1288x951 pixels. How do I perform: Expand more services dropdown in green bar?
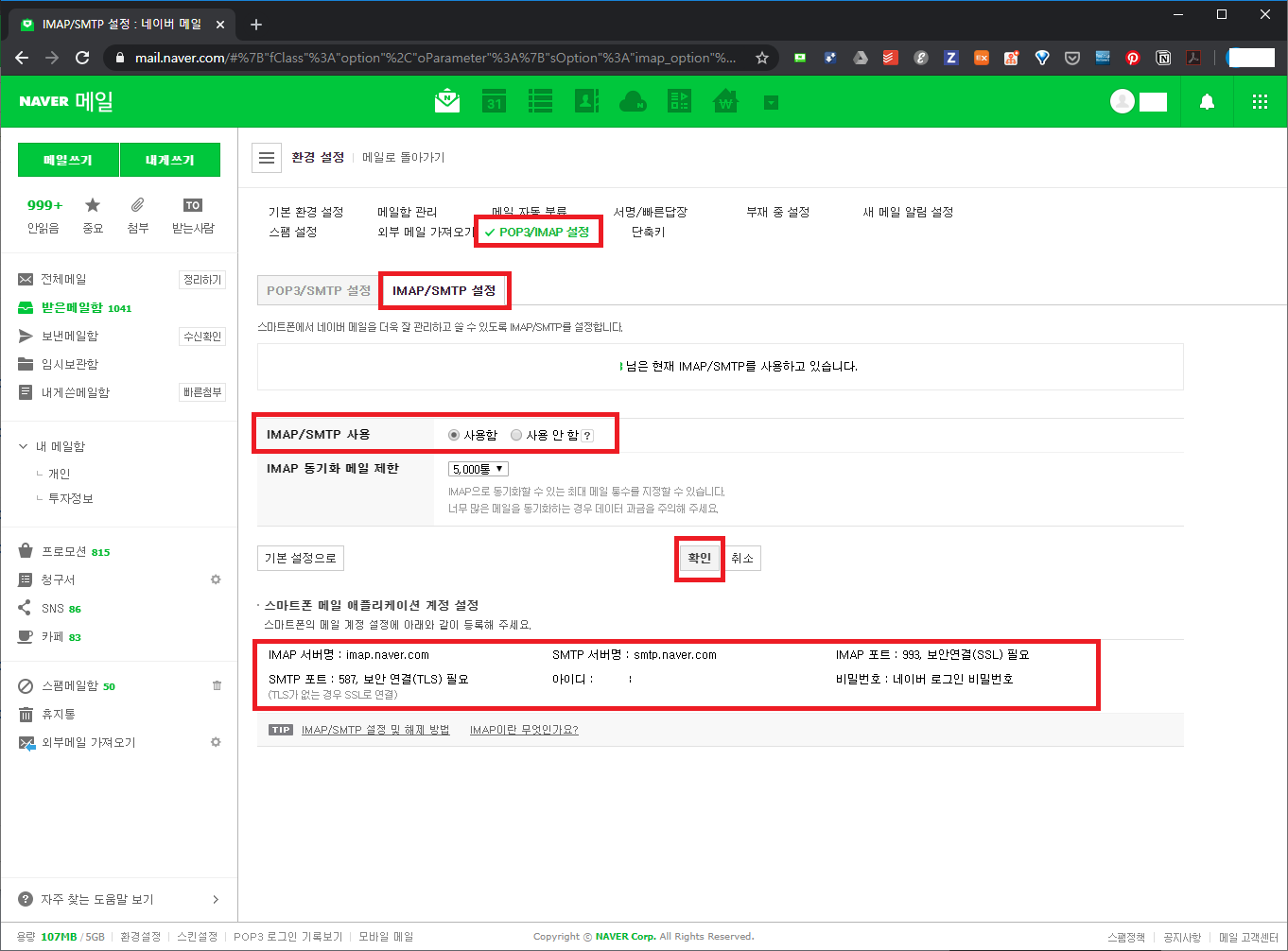pyautogui.click(x=771, y=102)
